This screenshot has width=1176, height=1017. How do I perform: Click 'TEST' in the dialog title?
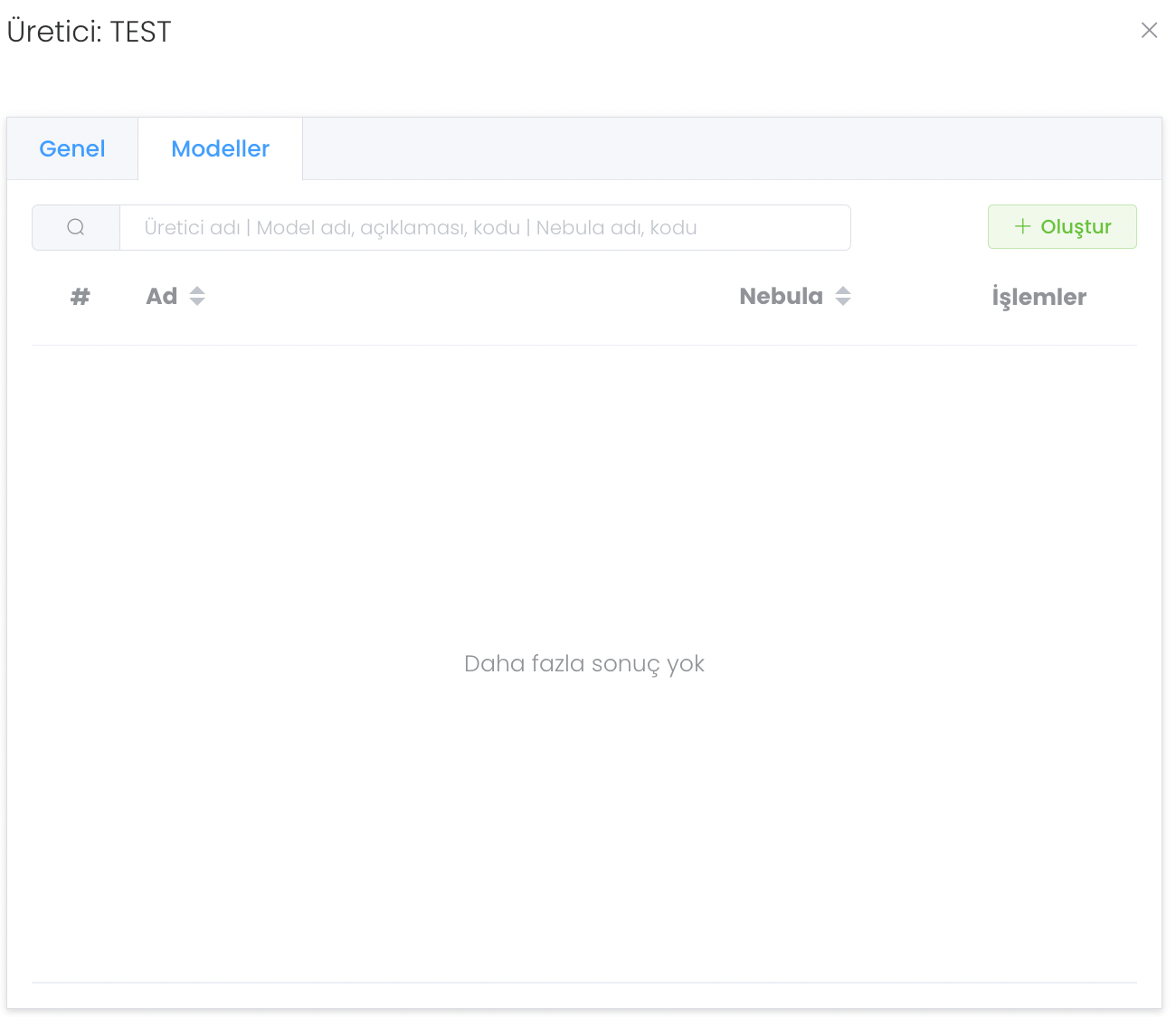click(x=140, y=32)
